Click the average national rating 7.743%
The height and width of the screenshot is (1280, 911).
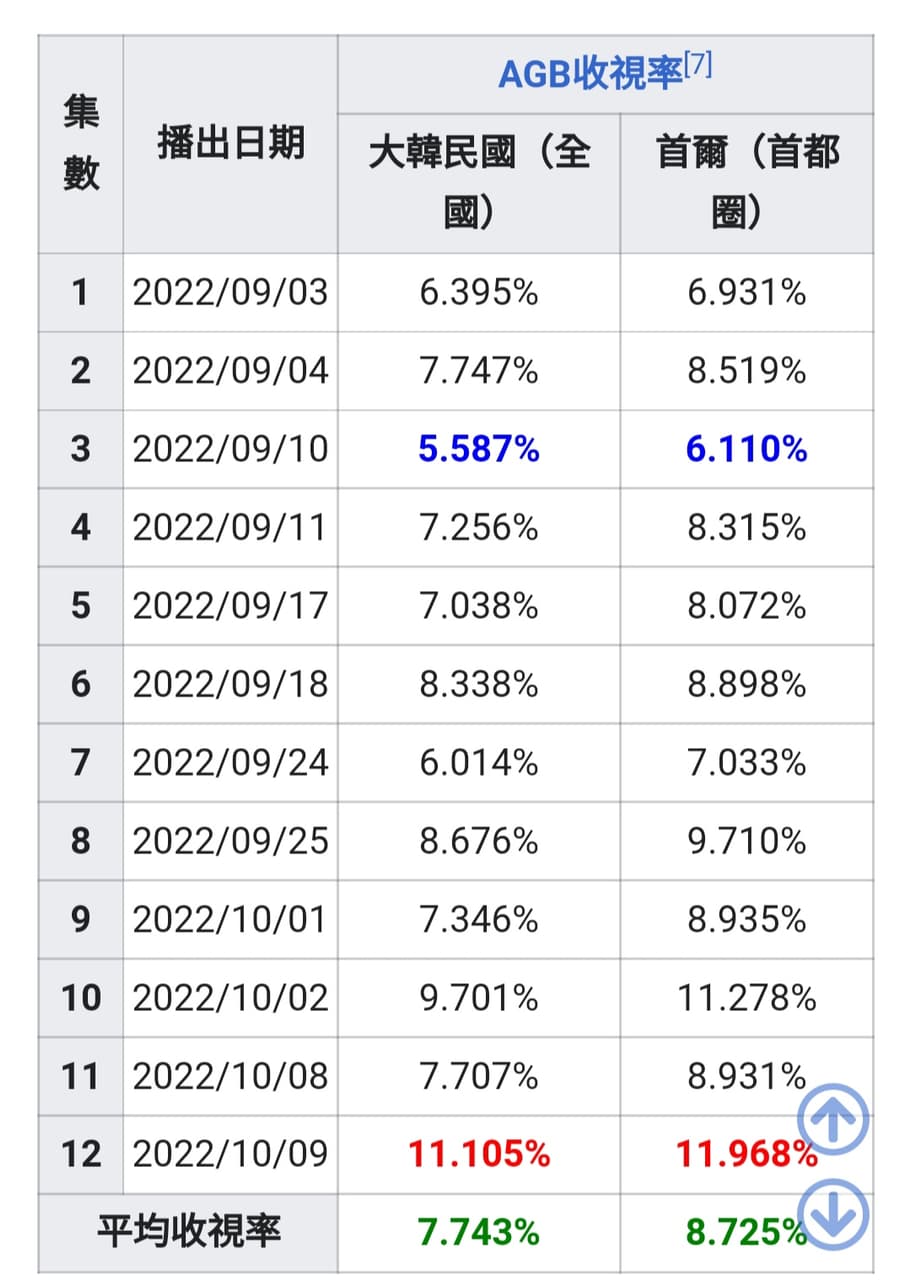479,1232
